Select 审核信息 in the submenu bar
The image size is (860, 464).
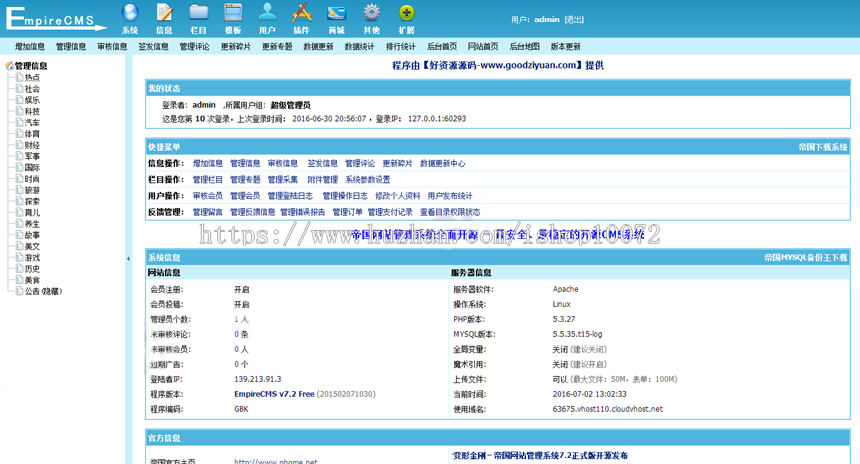pos(112,47)
